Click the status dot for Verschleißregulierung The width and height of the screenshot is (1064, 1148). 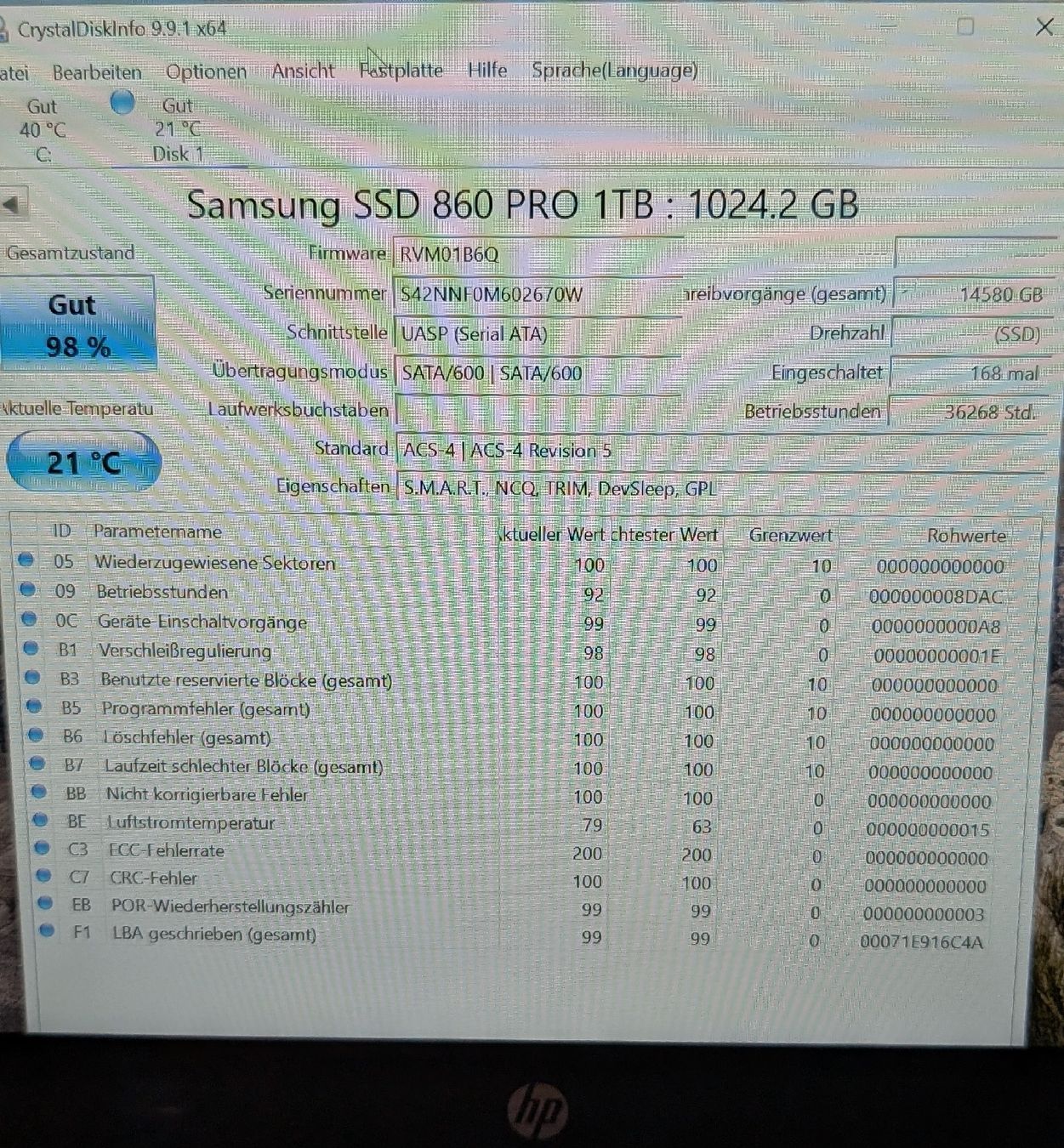pos(31,648)
